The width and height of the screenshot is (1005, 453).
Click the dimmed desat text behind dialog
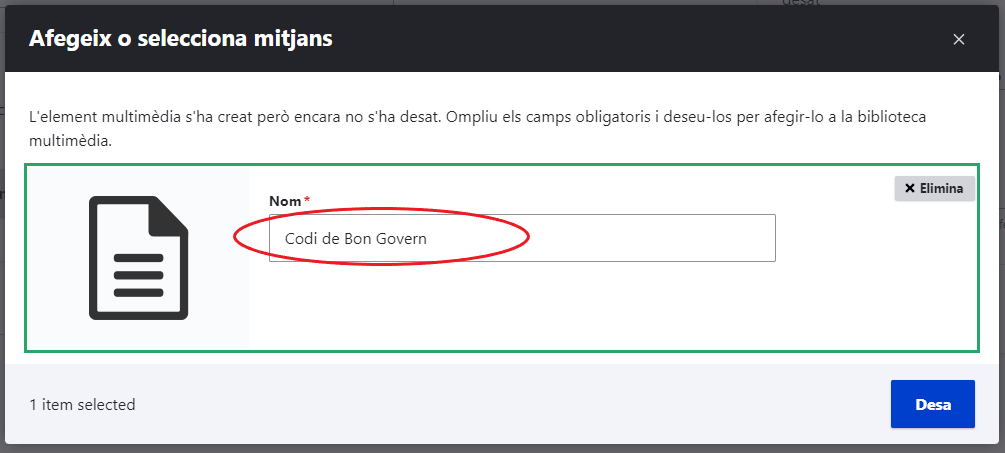tap(801, 3)
